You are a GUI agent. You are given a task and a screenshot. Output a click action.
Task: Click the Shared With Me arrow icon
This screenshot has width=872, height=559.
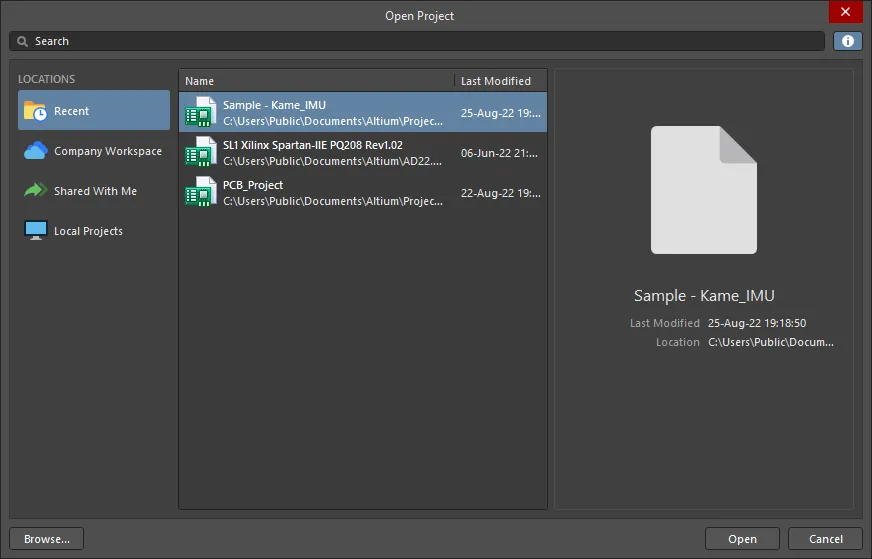point(35,191)
